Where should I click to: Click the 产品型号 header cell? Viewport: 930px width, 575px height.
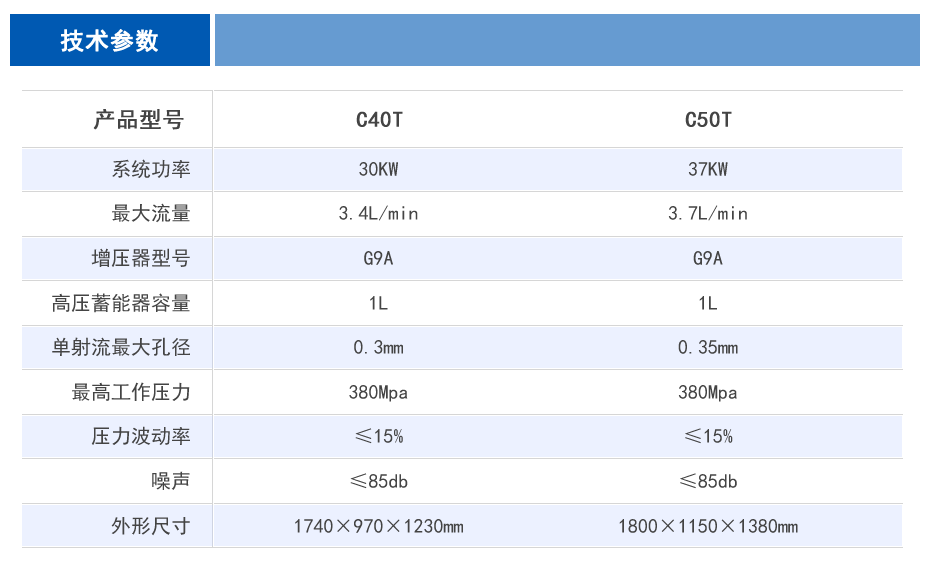[x=139, y=120]
